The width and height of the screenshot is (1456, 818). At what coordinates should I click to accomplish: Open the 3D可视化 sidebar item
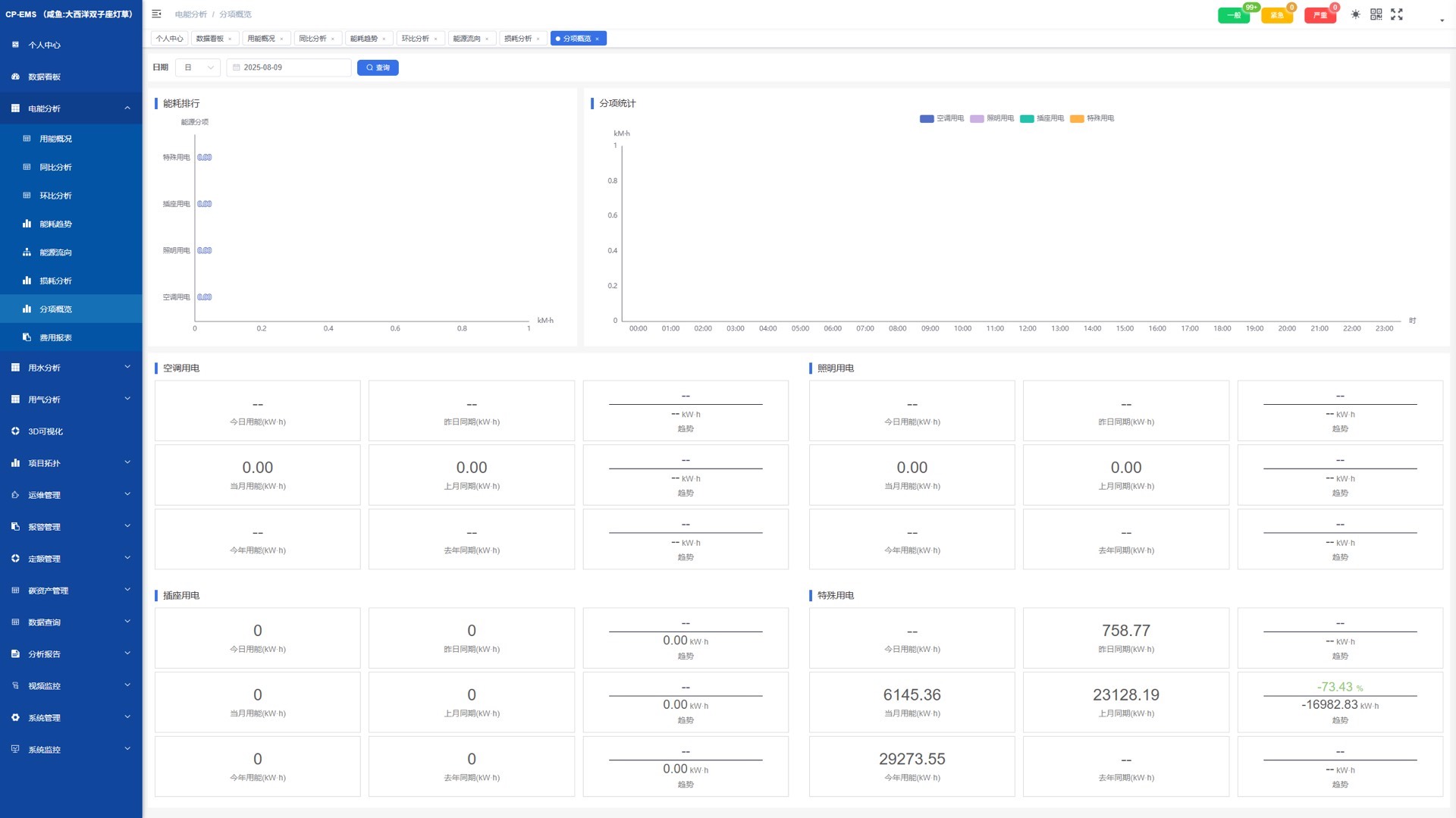71,431
